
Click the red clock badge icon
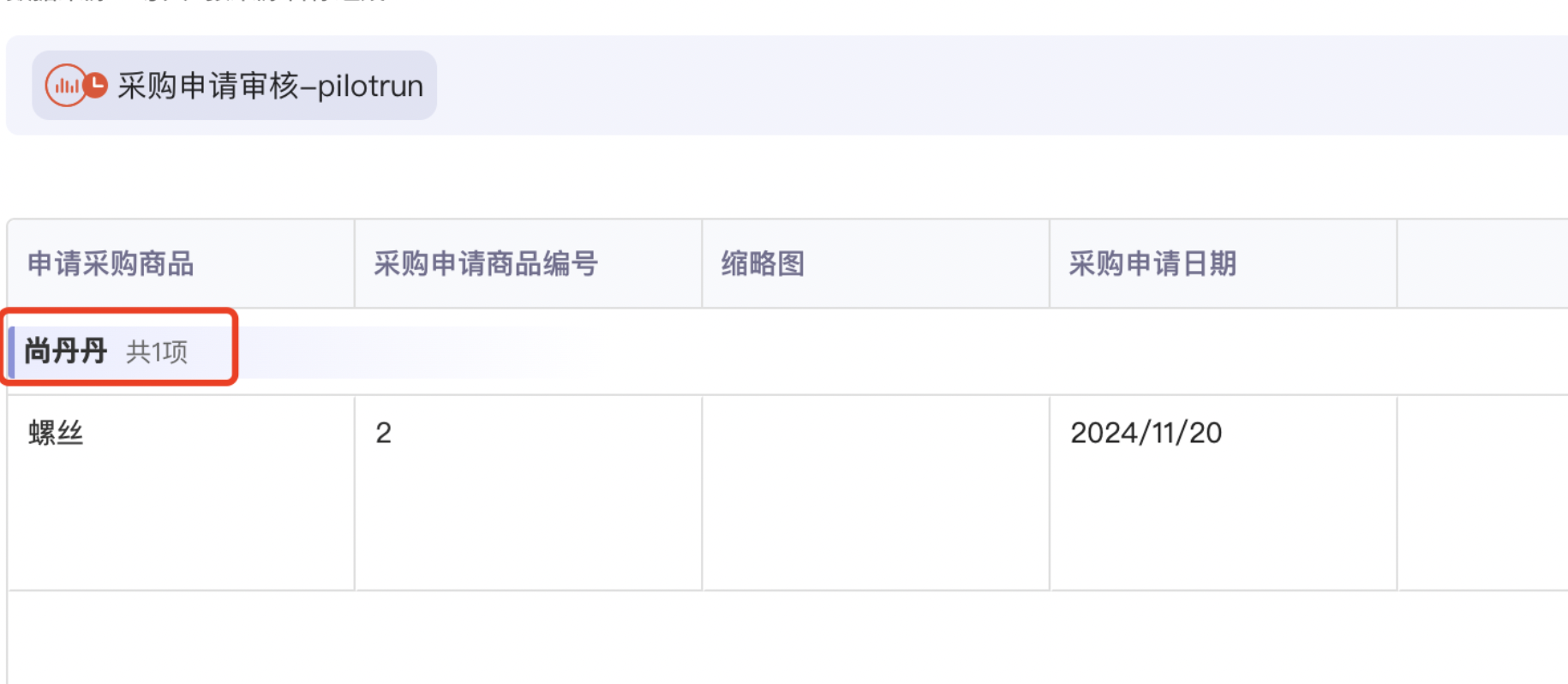[x=95, y=85]
